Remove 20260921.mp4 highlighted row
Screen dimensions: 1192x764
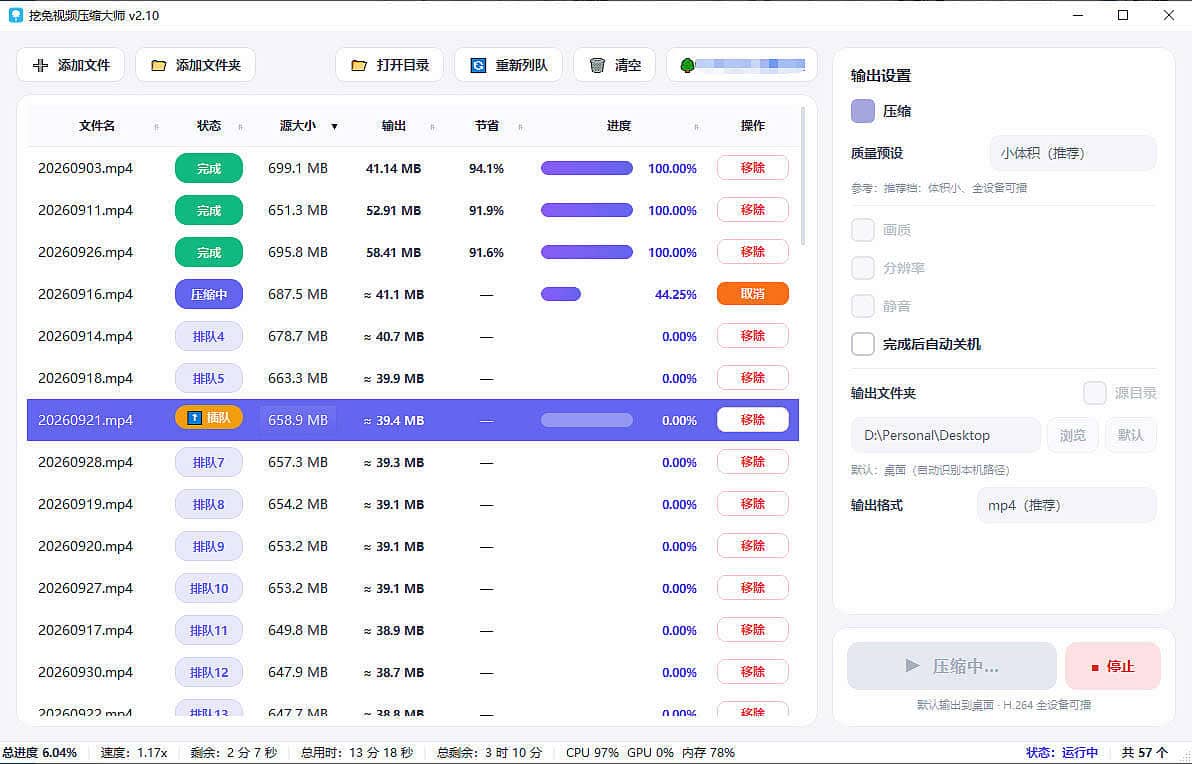click(x=753, y=420)
